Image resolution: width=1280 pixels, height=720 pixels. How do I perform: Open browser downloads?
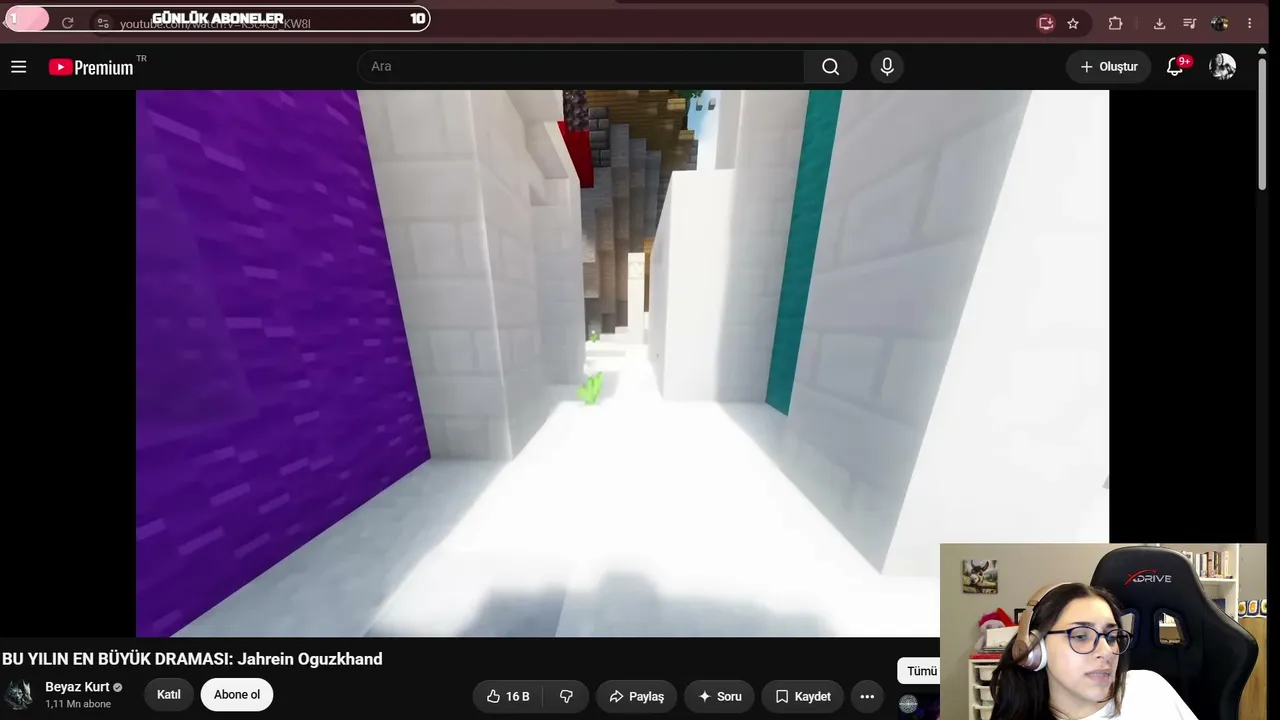(1159, 23)
